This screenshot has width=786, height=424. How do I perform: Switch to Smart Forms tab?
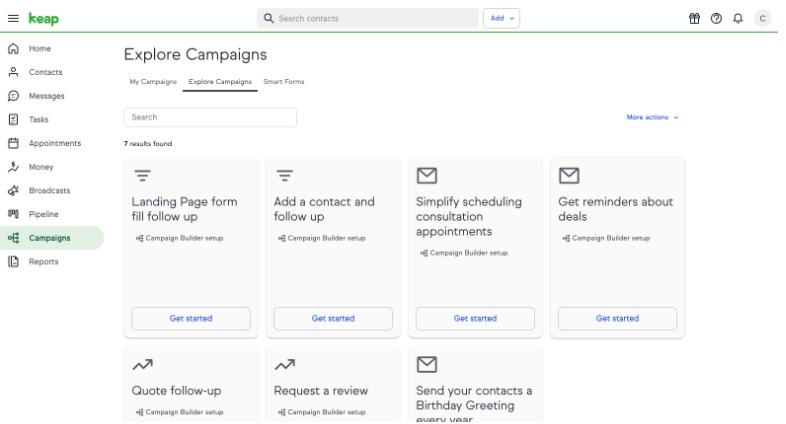[x=283, y=81]
